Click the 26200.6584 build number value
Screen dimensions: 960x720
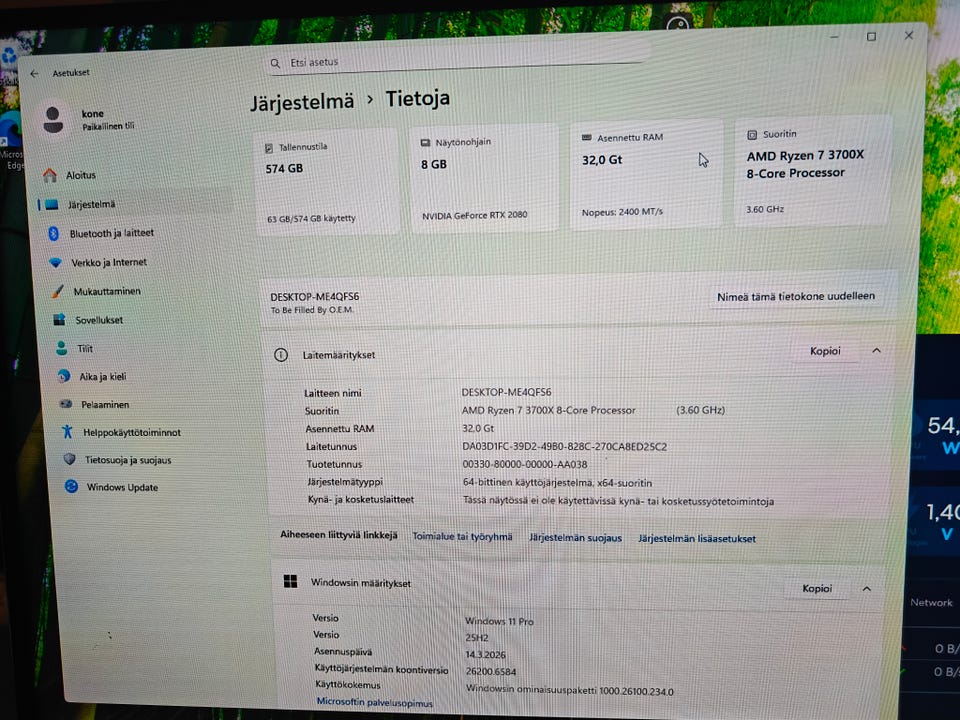[491, 672]
